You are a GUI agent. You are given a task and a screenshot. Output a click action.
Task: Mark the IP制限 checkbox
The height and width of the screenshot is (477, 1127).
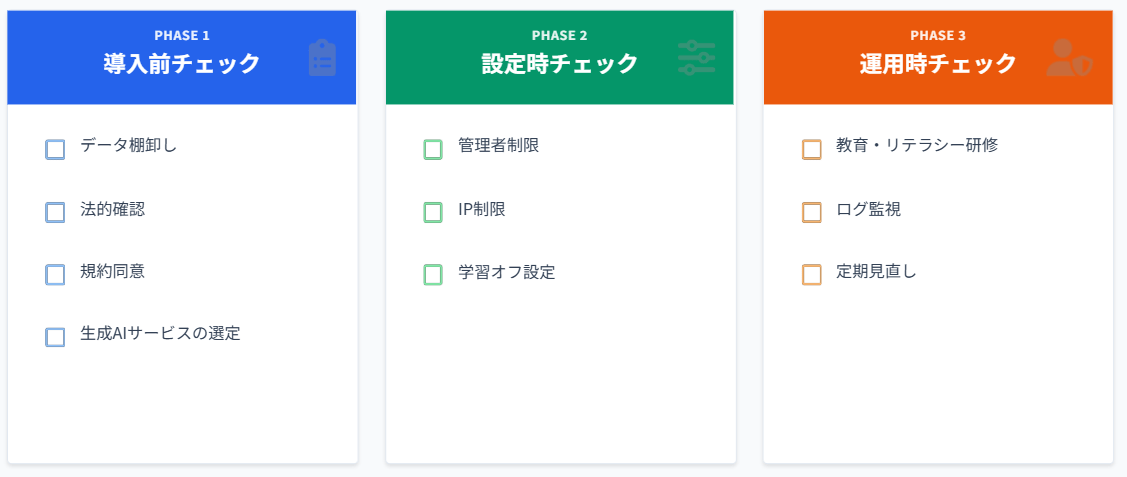point(433,212)
